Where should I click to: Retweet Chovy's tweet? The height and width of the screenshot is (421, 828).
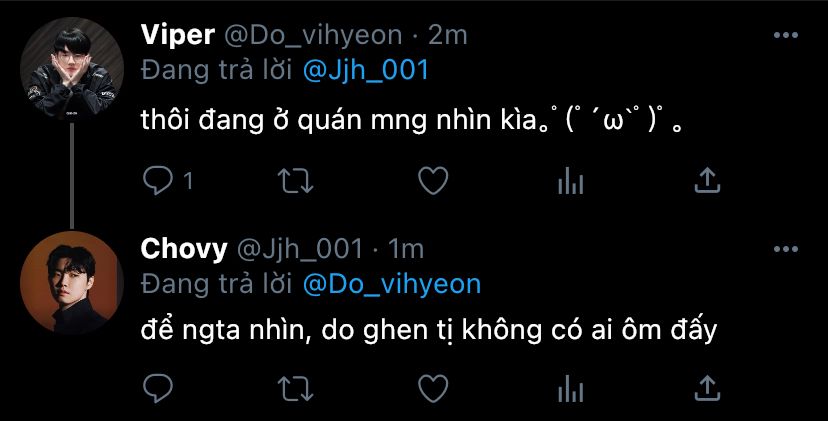[296, 389]
